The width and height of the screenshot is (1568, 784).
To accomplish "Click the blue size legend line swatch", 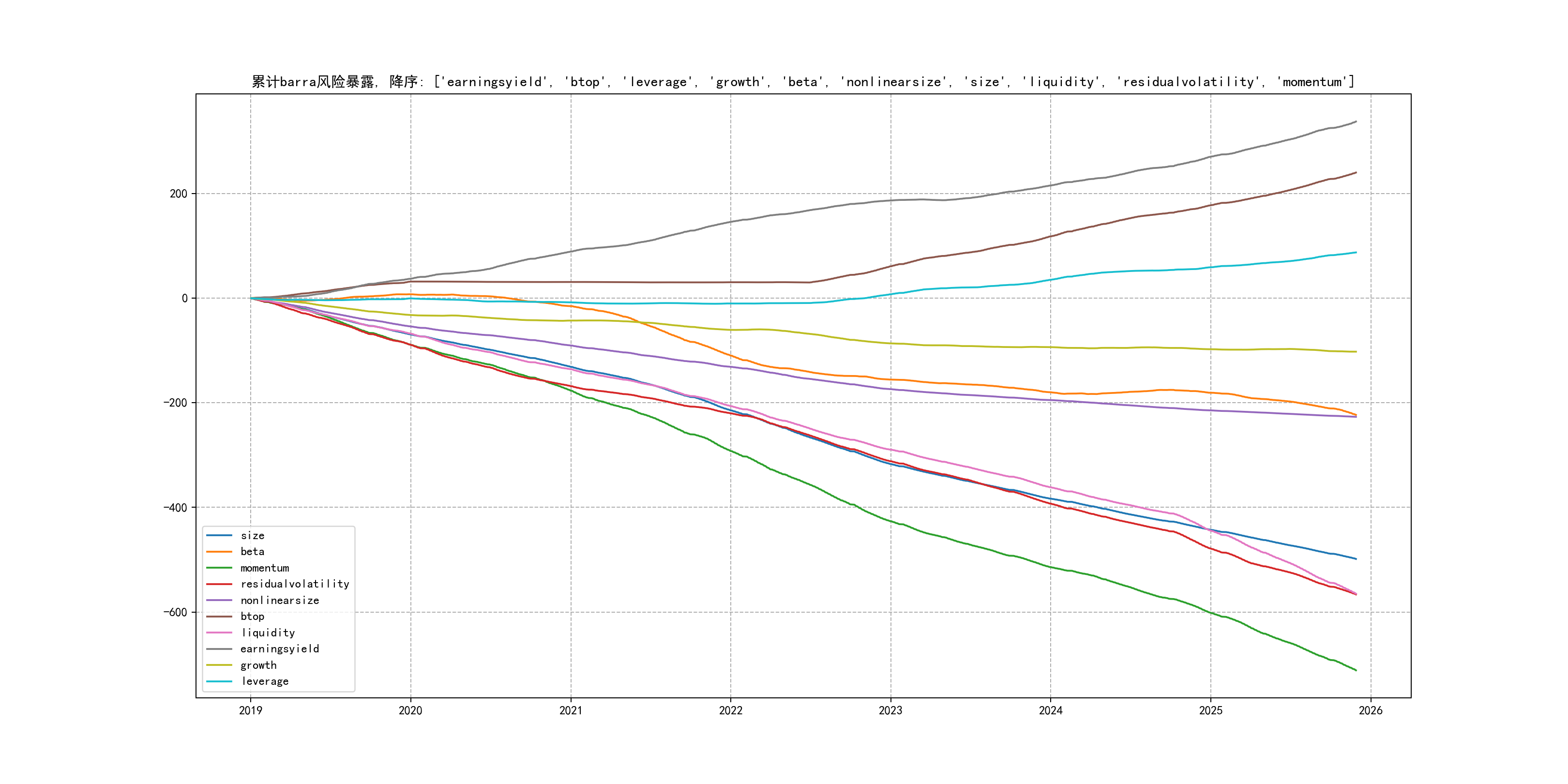I will click(x=219, y=536).
